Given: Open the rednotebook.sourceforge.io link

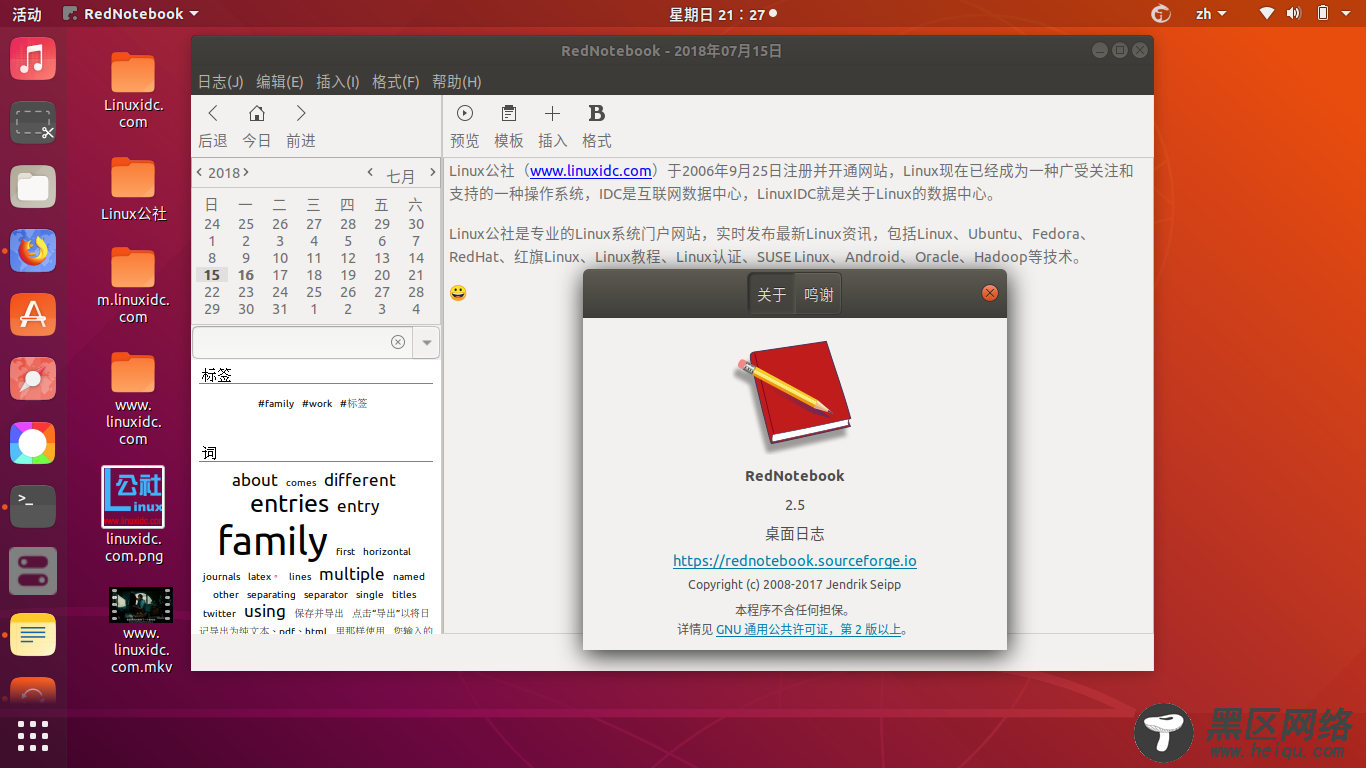Looking at the screenshot, I should point(795,561).
